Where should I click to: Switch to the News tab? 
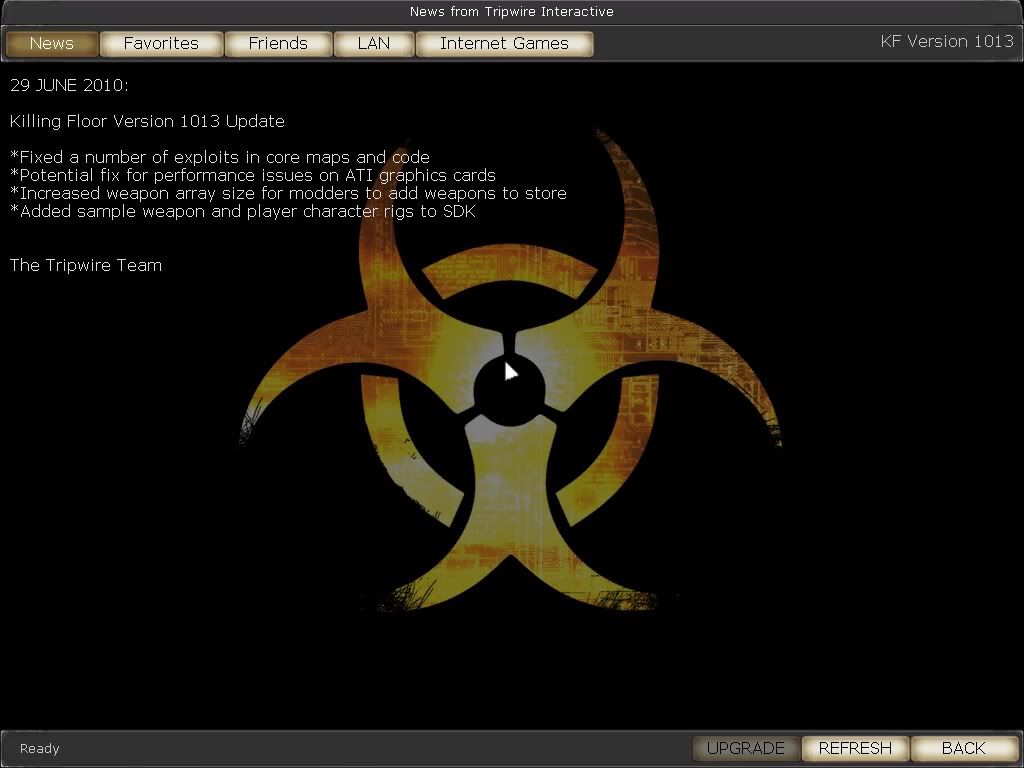(x=52, y=43)
